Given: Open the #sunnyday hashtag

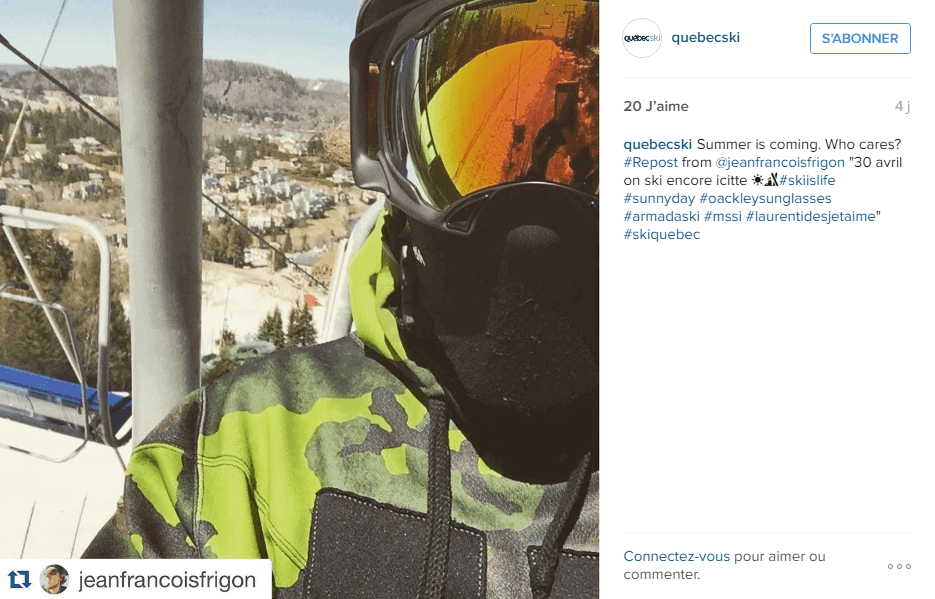Looking at the screenshot, I should 659,198.
